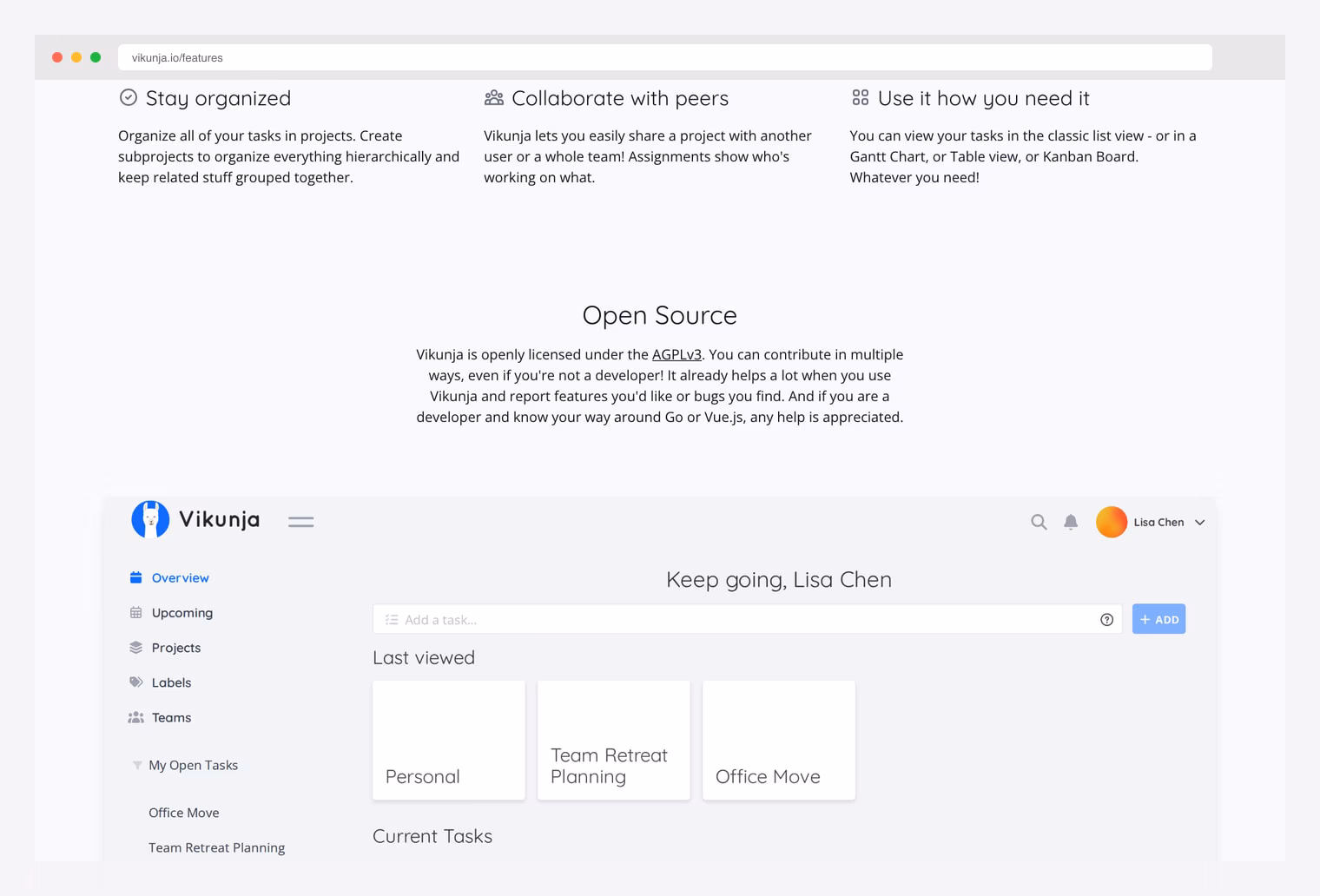Open the Team Retreat Planning project card
The width and height of the screenshot is (1320, 896).
614,740
